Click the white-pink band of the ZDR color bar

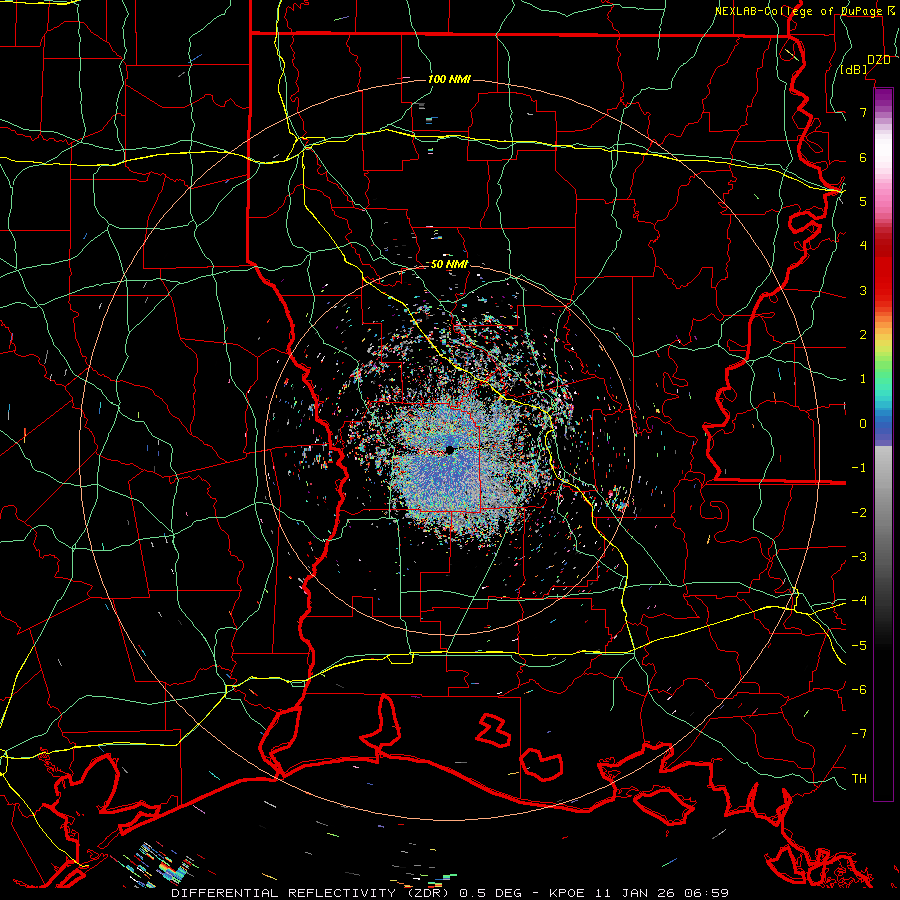point(883,158)
